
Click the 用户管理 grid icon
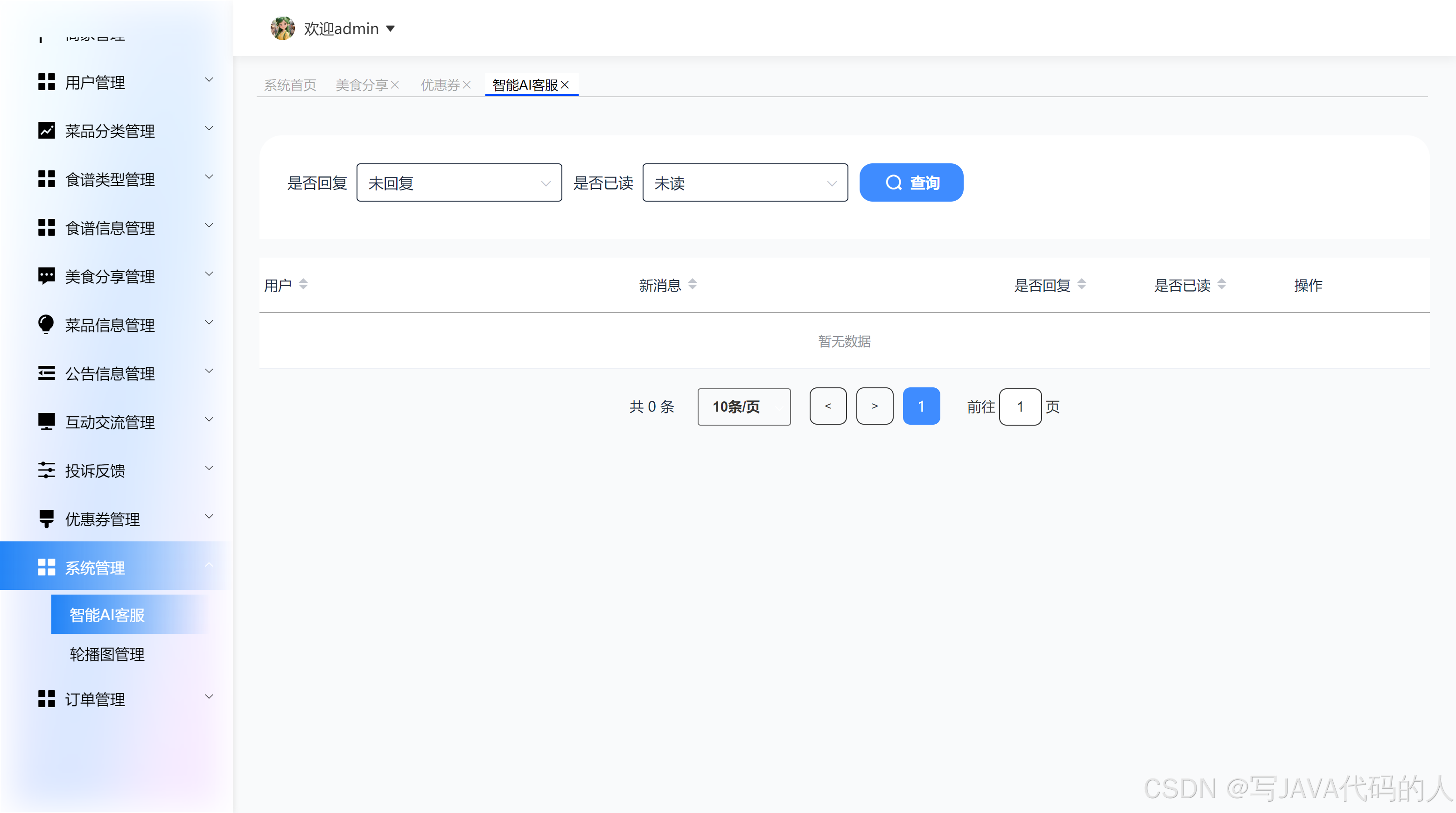[46, 82]
